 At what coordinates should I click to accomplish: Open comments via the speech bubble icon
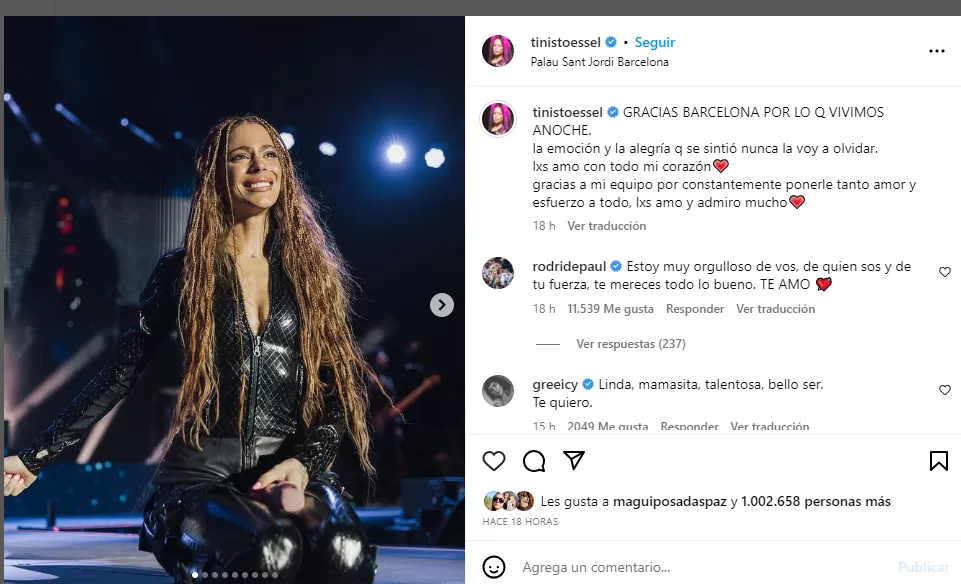tap(534, 461)
